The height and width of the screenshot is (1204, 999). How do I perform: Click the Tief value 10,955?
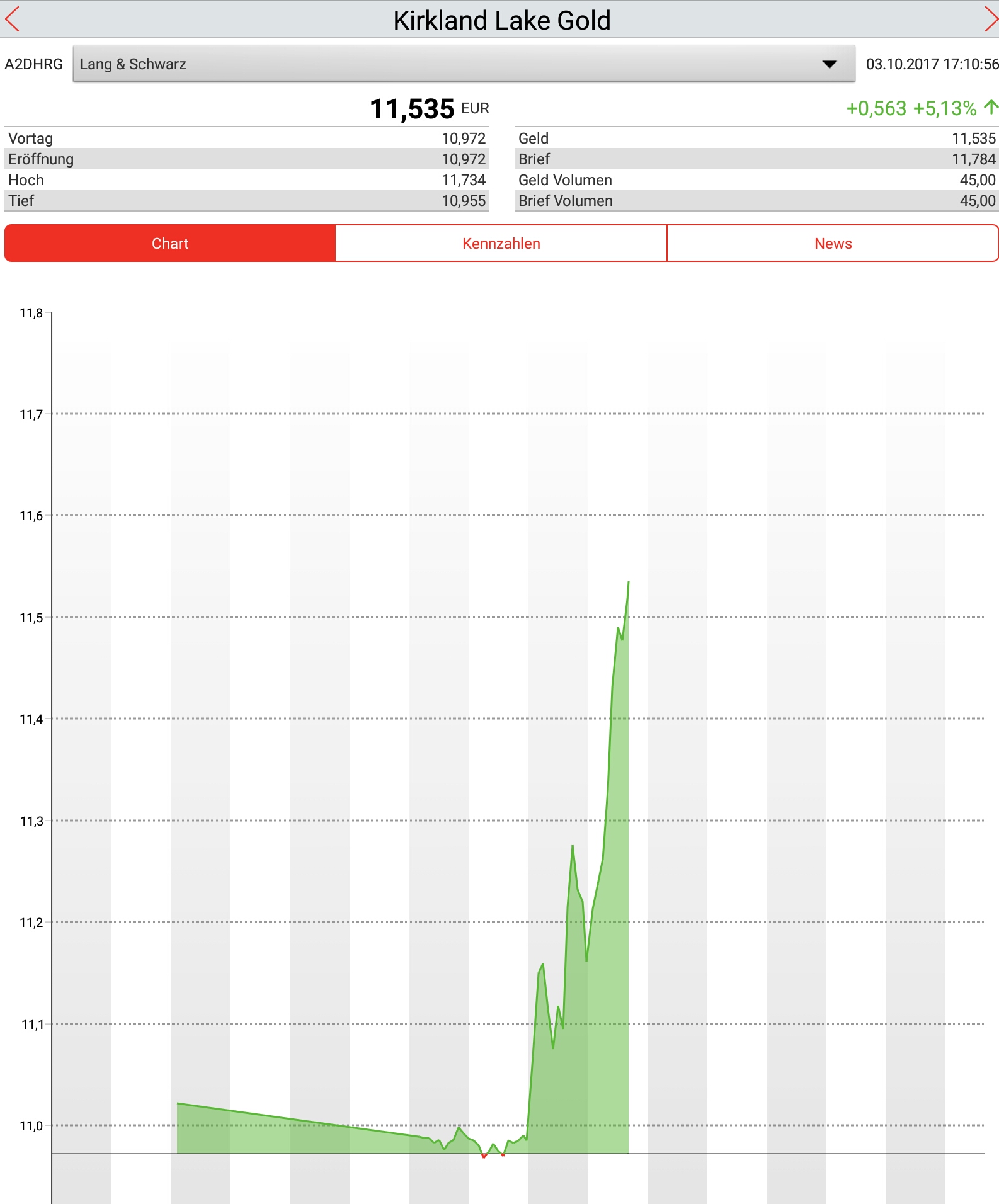(x=464, y=201)
